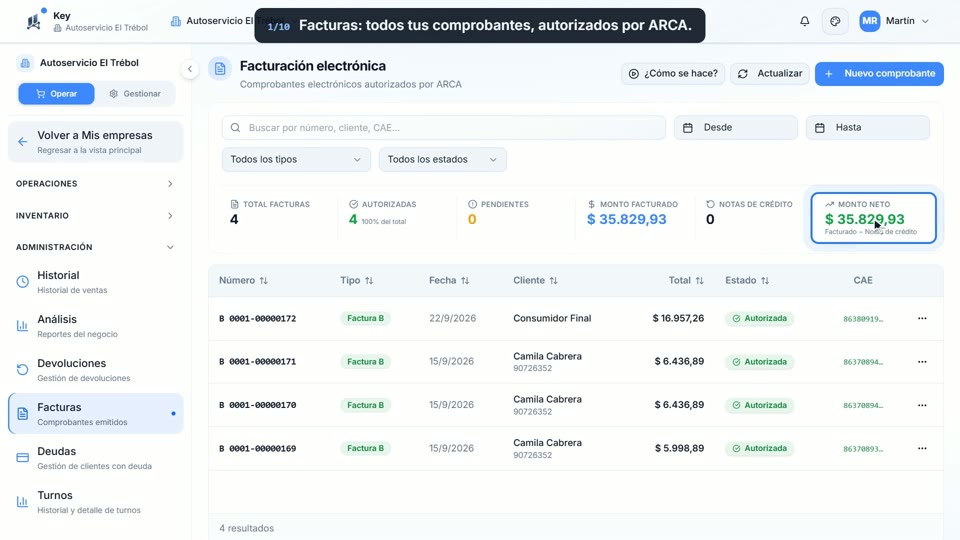Click the Monto Facturado amount
This screenshot has width=960, height=540.
pyautogui.click(x=626, y=219)
